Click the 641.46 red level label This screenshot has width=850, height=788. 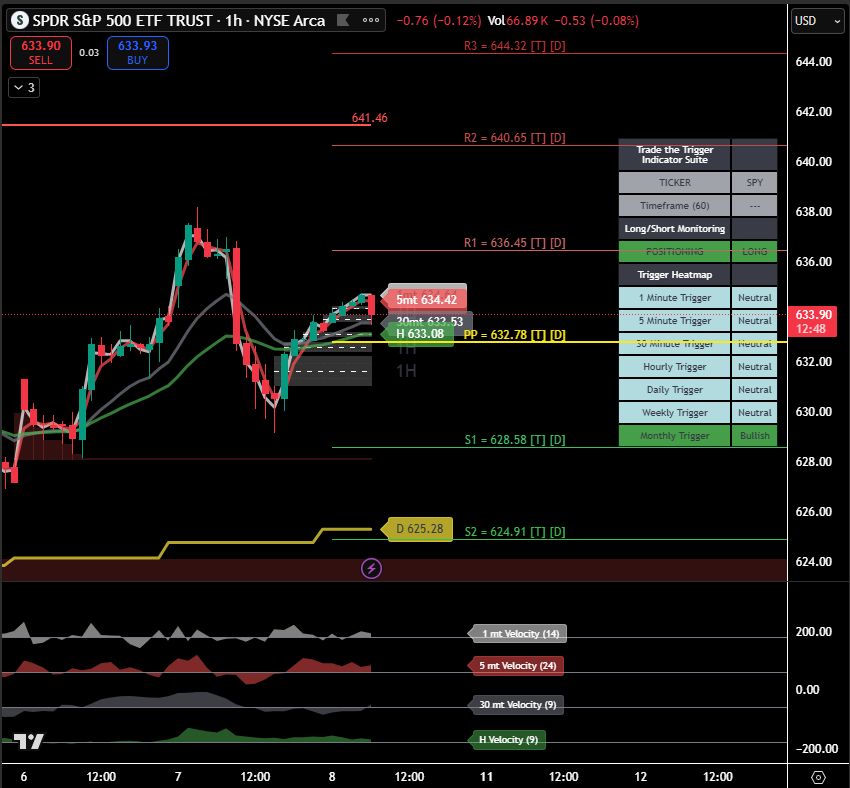(370, 118)
